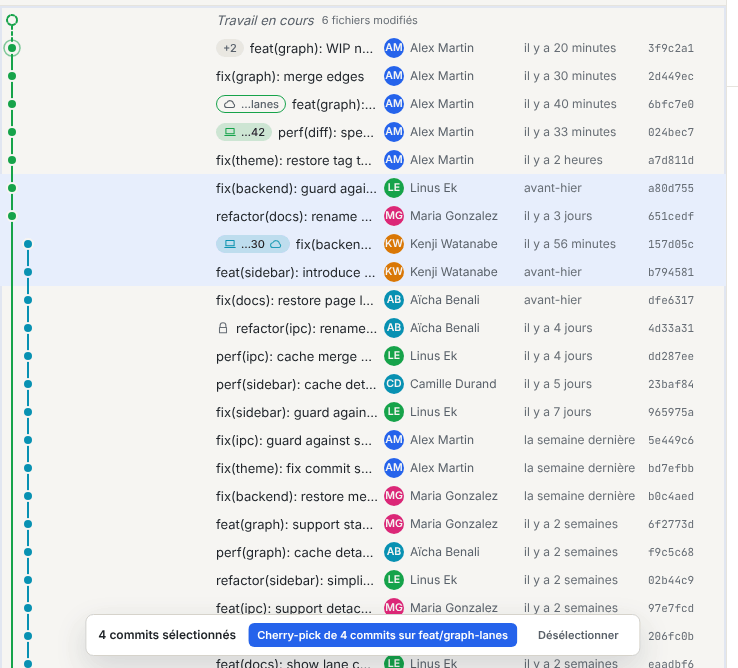Select commit perf(graph): cache deta...
This screenshot has height=668, width=738.
[295, 553]
